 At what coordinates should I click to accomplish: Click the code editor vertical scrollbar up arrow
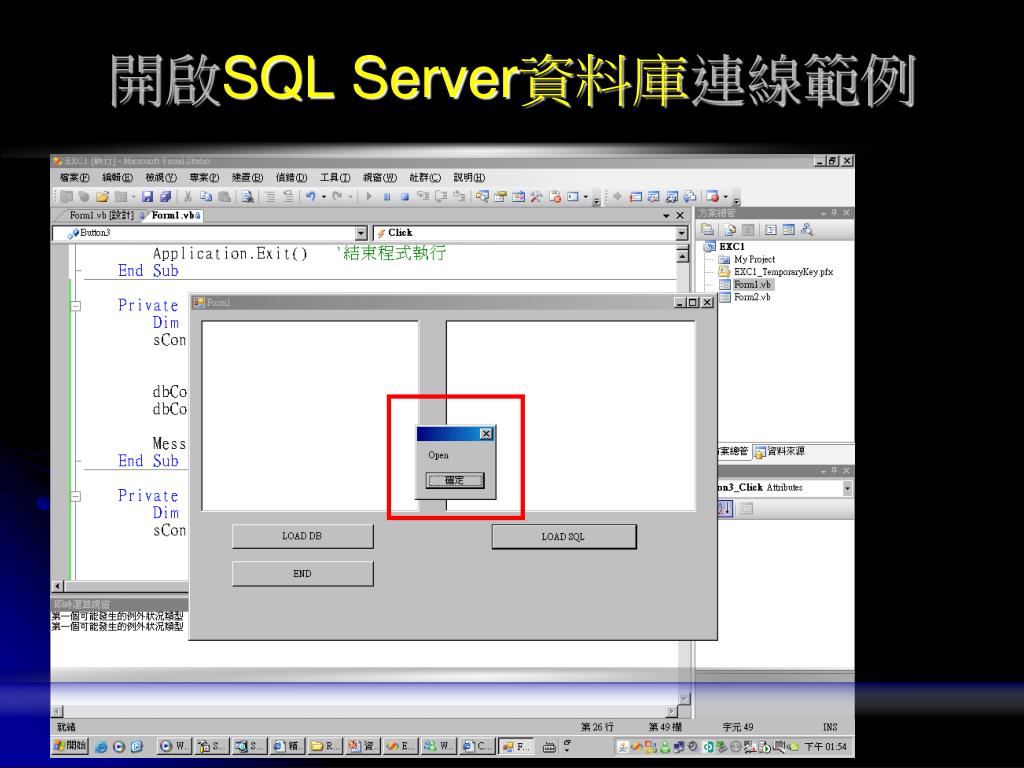(682, 255)
